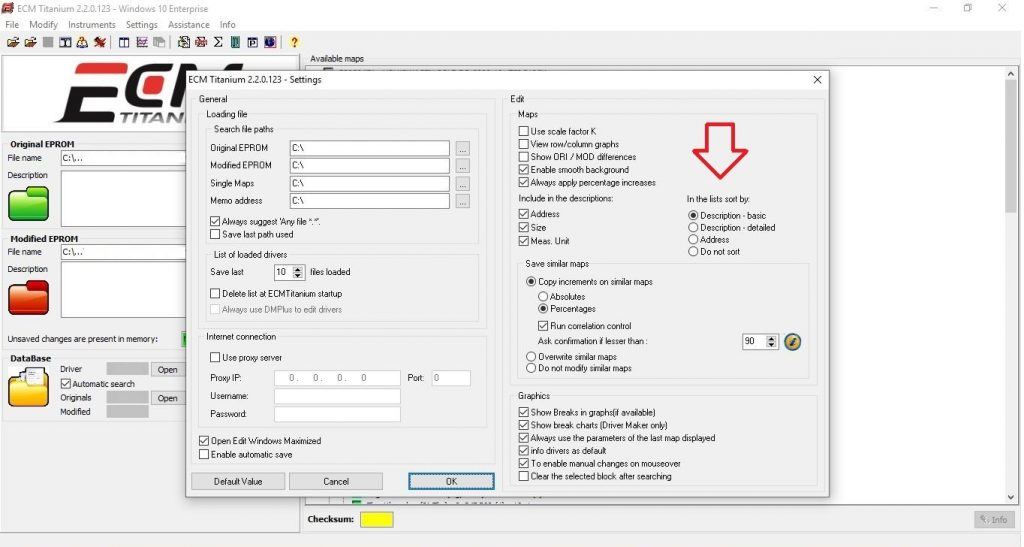Click Open button beside Driver
This screenshot has width=1024, height=547.
(167, 369)
